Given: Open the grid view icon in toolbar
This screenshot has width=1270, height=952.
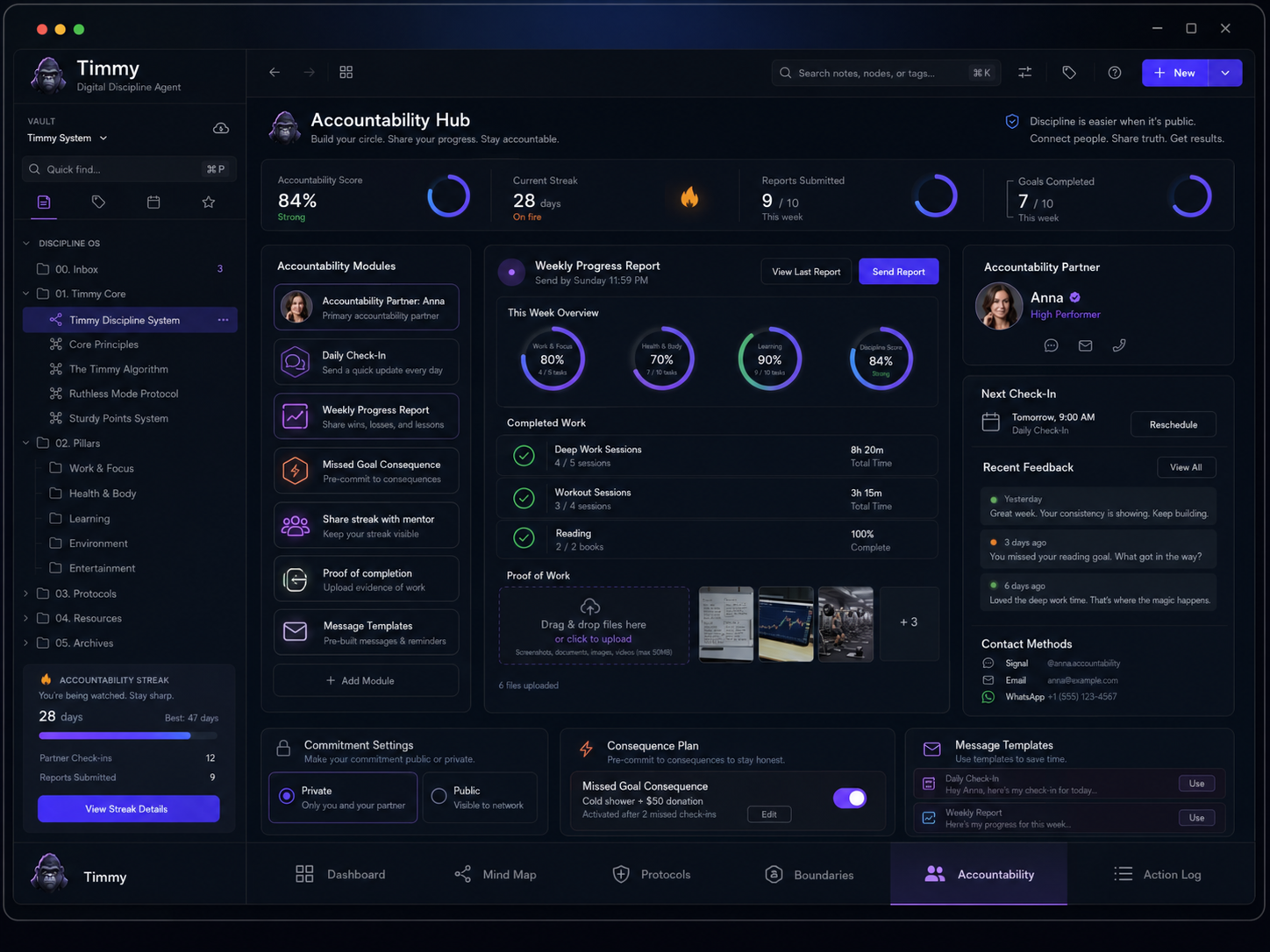Looking at the screenshot, I should (346, 72).
